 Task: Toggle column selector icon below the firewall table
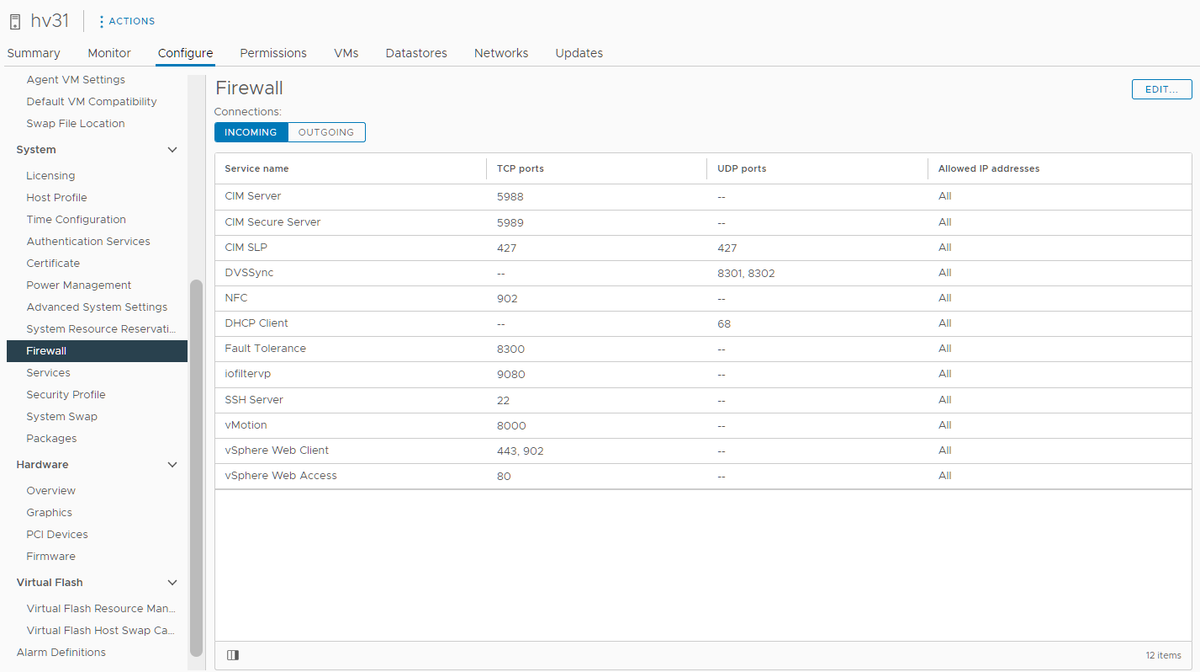tap(233, 655)
